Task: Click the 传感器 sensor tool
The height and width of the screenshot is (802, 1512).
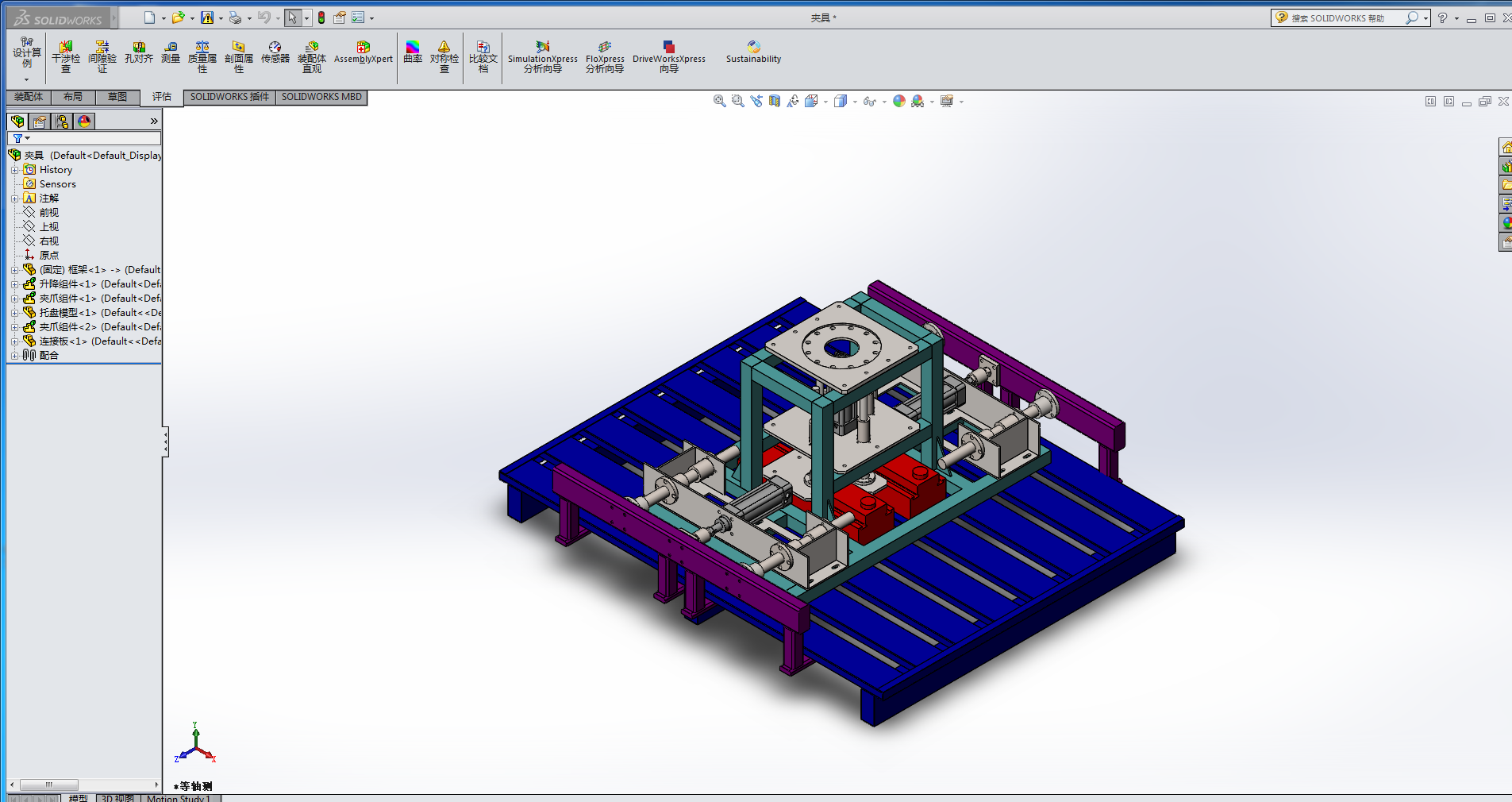Action: pos(275,52)
